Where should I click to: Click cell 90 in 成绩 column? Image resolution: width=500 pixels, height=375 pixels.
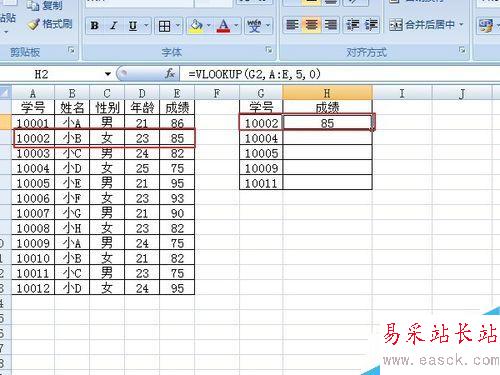pos(177,213)
